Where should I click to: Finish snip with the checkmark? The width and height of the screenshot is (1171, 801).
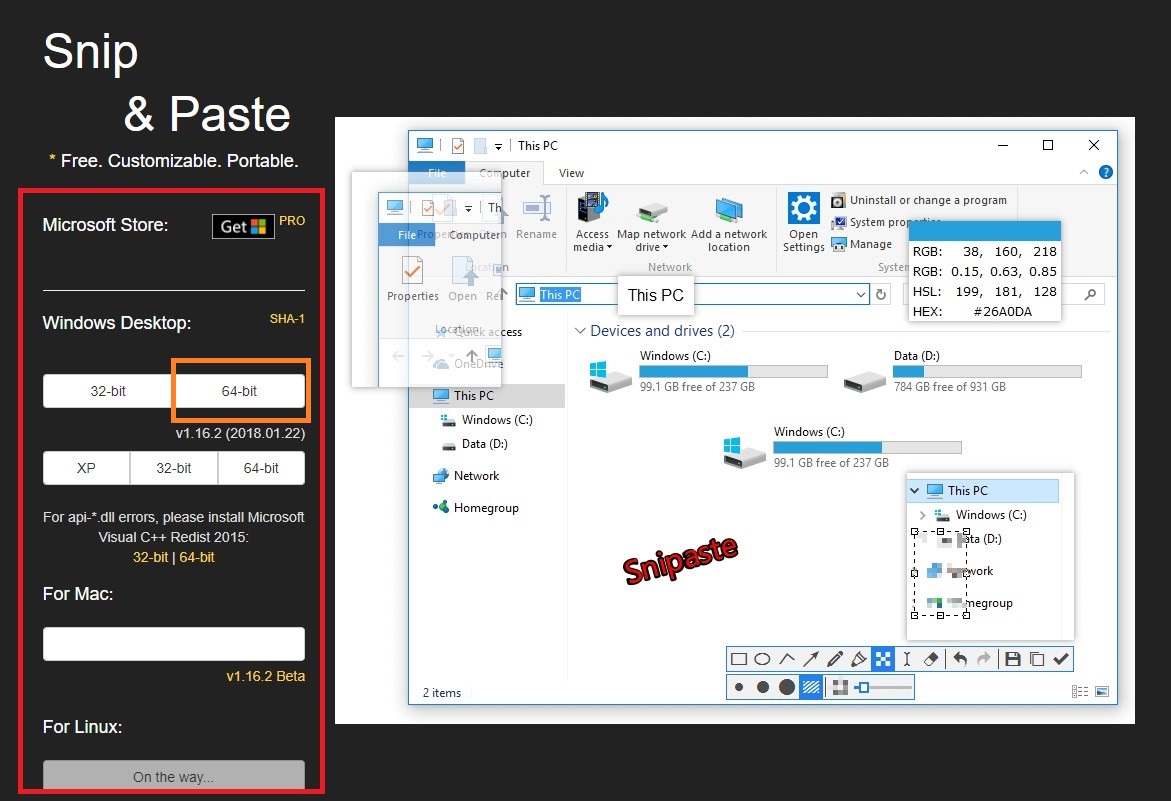pyautogui.click(x=1060, y=659)
